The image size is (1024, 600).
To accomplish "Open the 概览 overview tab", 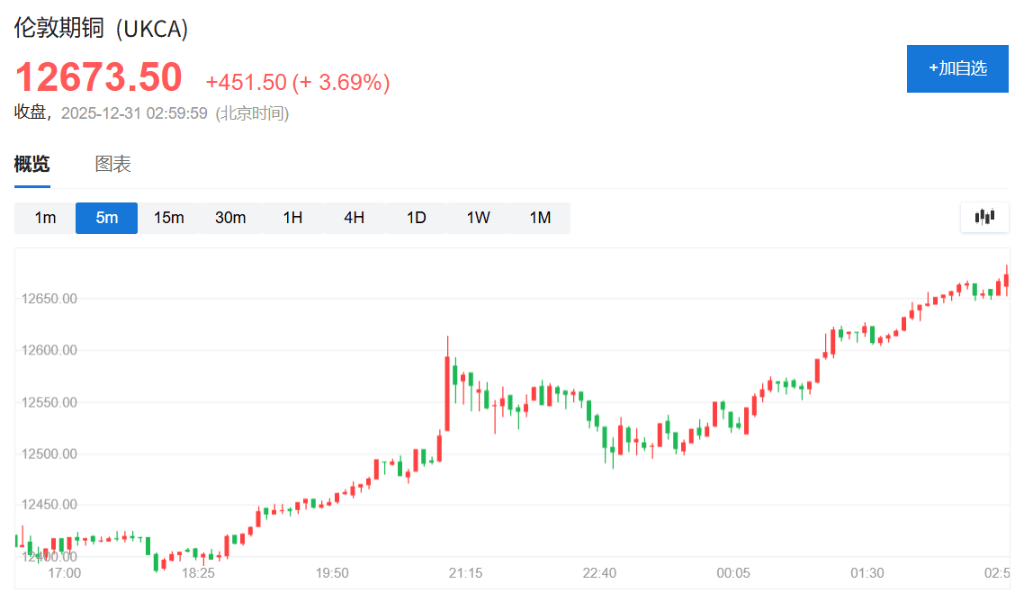I will pyautogui.click(x=32, y=165).
